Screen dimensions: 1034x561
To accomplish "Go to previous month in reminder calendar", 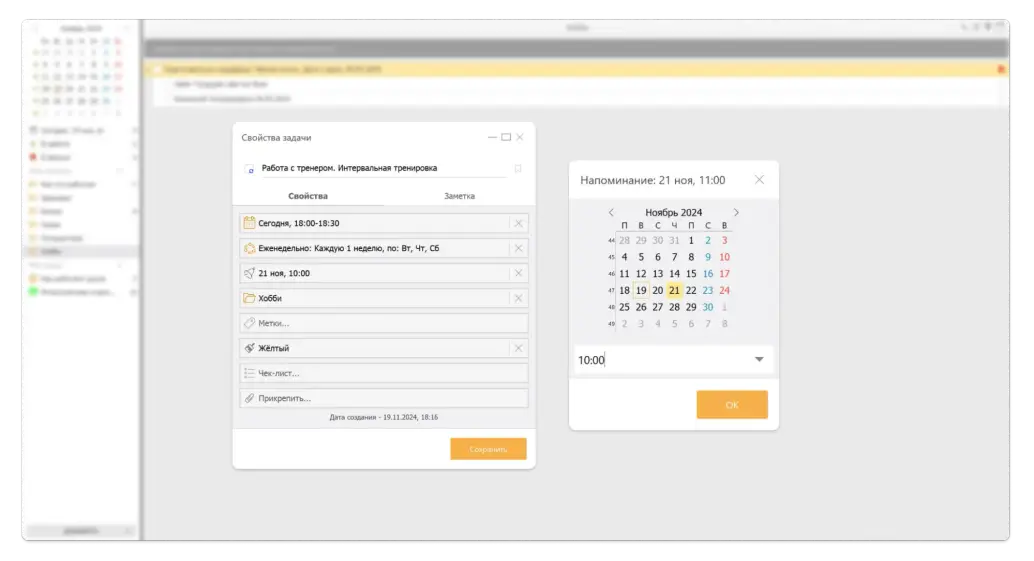I will [612, 212].
